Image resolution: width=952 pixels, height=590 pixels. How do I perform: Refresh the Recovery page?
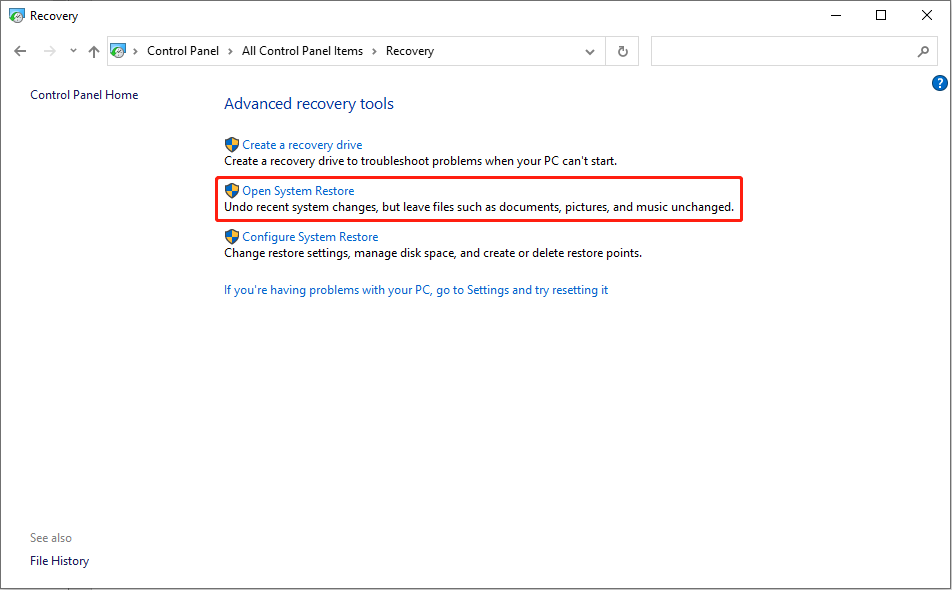pyautogui.click(x=622, y=50)
